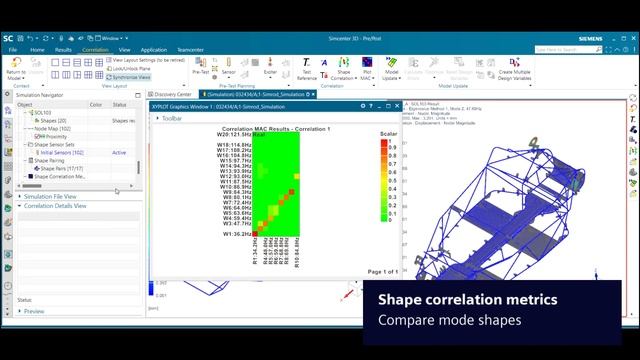Click the Exciter tool icon
This screenshot has width=640, height=360.
(270, 62)
